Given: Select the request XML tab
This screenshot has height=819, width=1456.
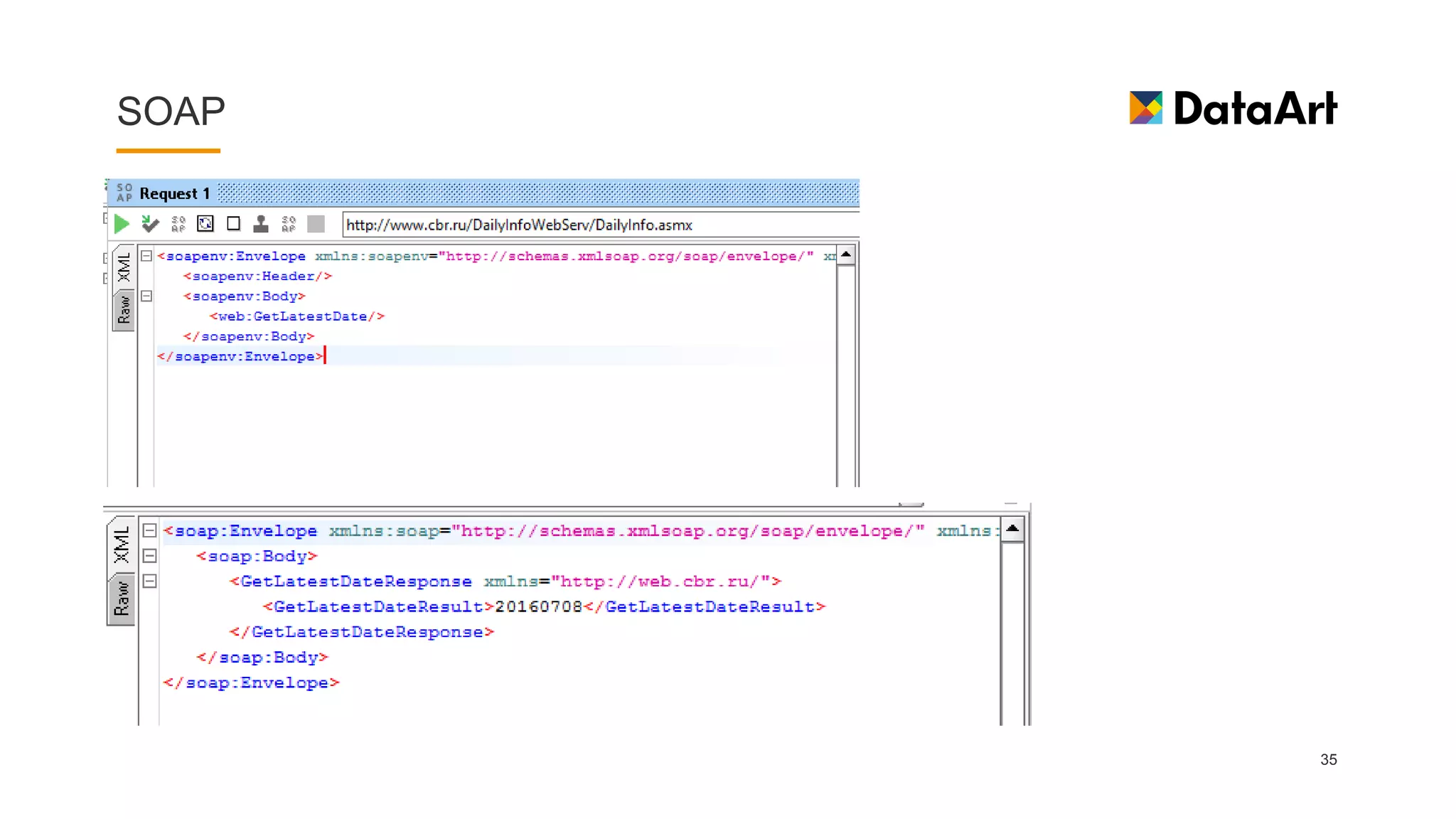Looking at the screenshot, I should (x=124, y=267).
